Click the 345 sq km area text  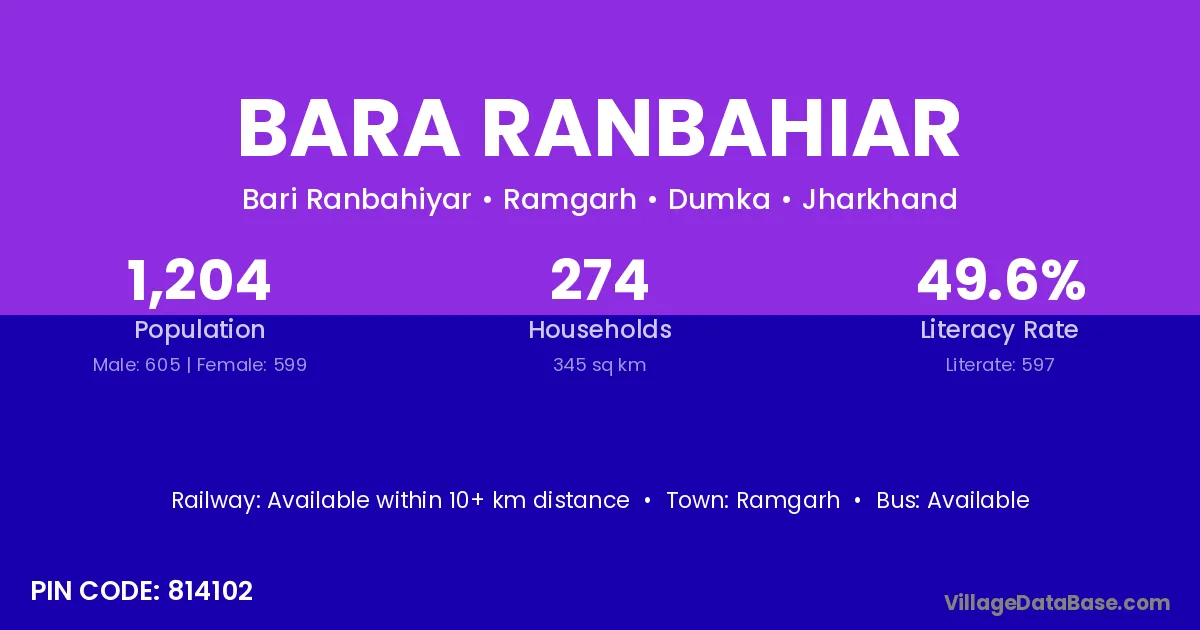(600, 365)
